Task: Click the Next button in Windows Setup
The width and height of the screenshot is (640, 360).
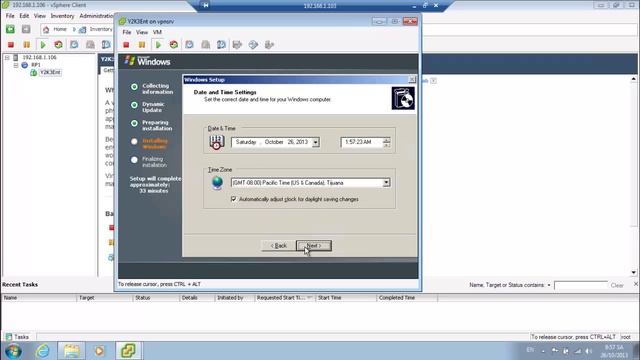Action: point(314,246)
